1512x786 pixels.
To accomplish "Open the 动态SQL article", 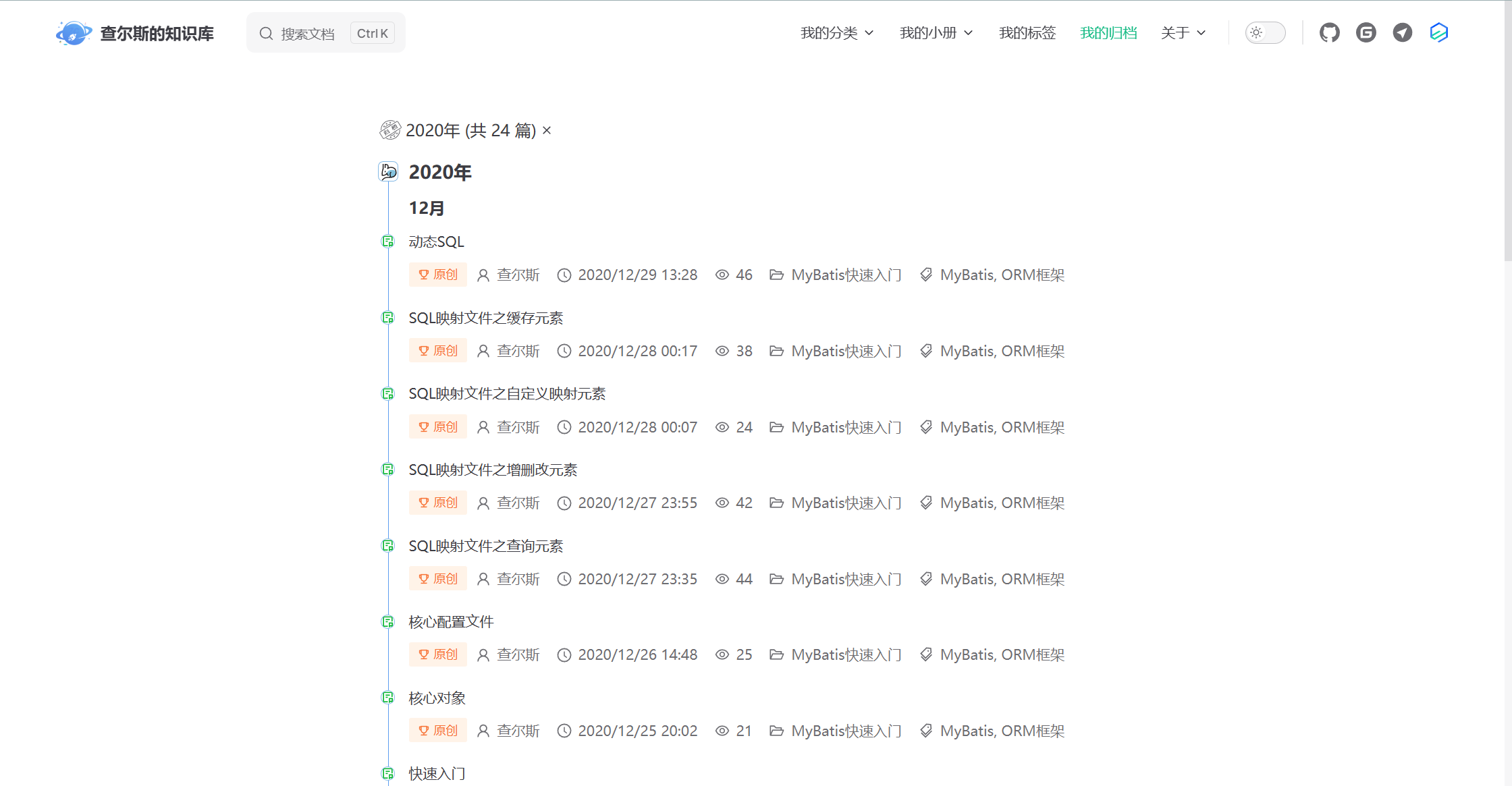I will click(436, 242).
